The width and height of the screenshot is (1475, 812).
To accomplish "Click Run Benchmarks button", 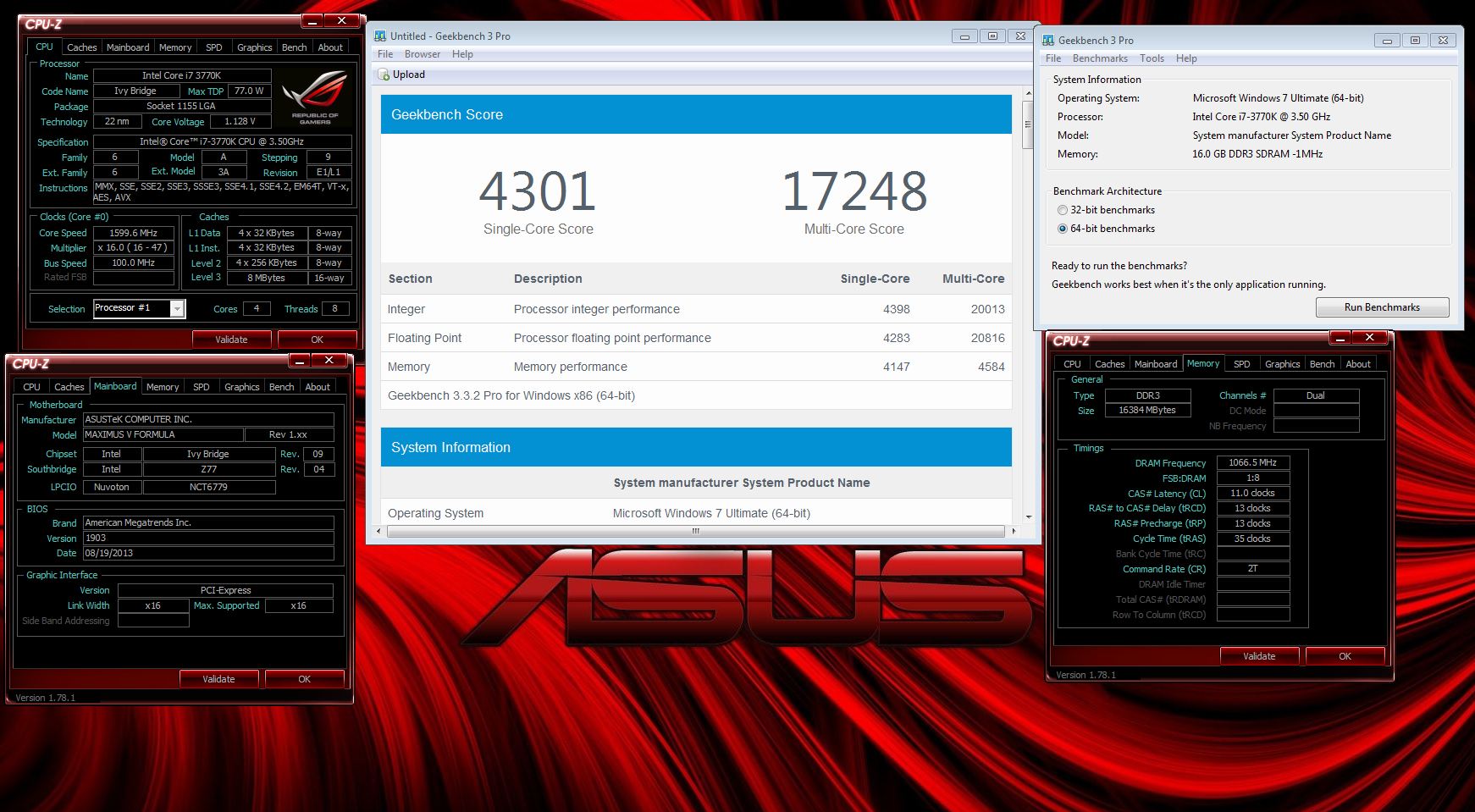I will pos(1382,307).
